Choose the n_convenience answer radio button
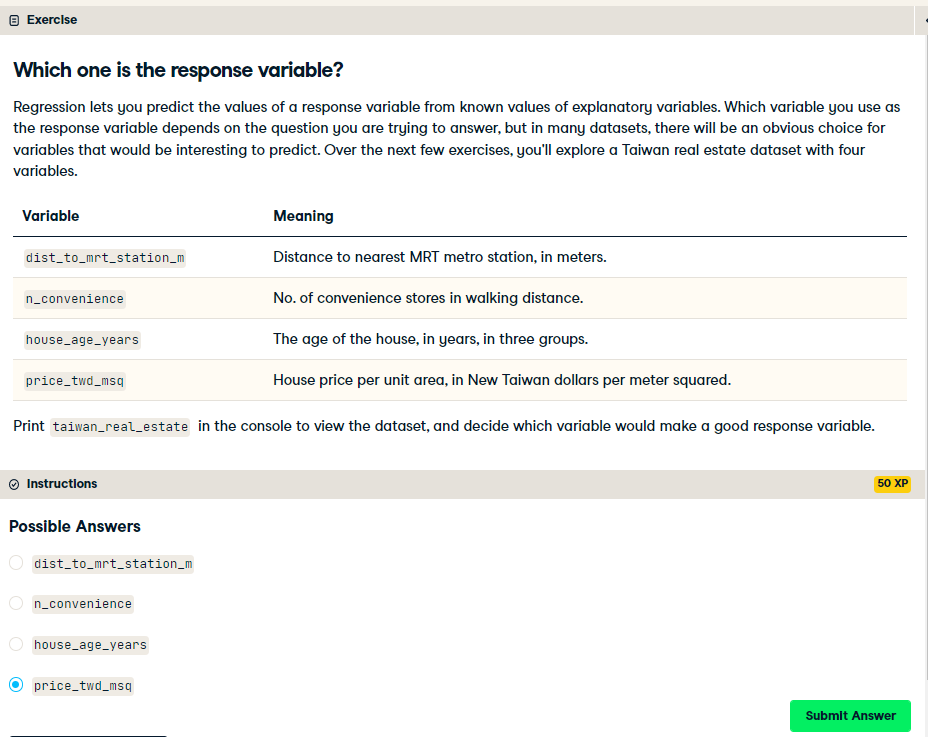 [16, 603]
